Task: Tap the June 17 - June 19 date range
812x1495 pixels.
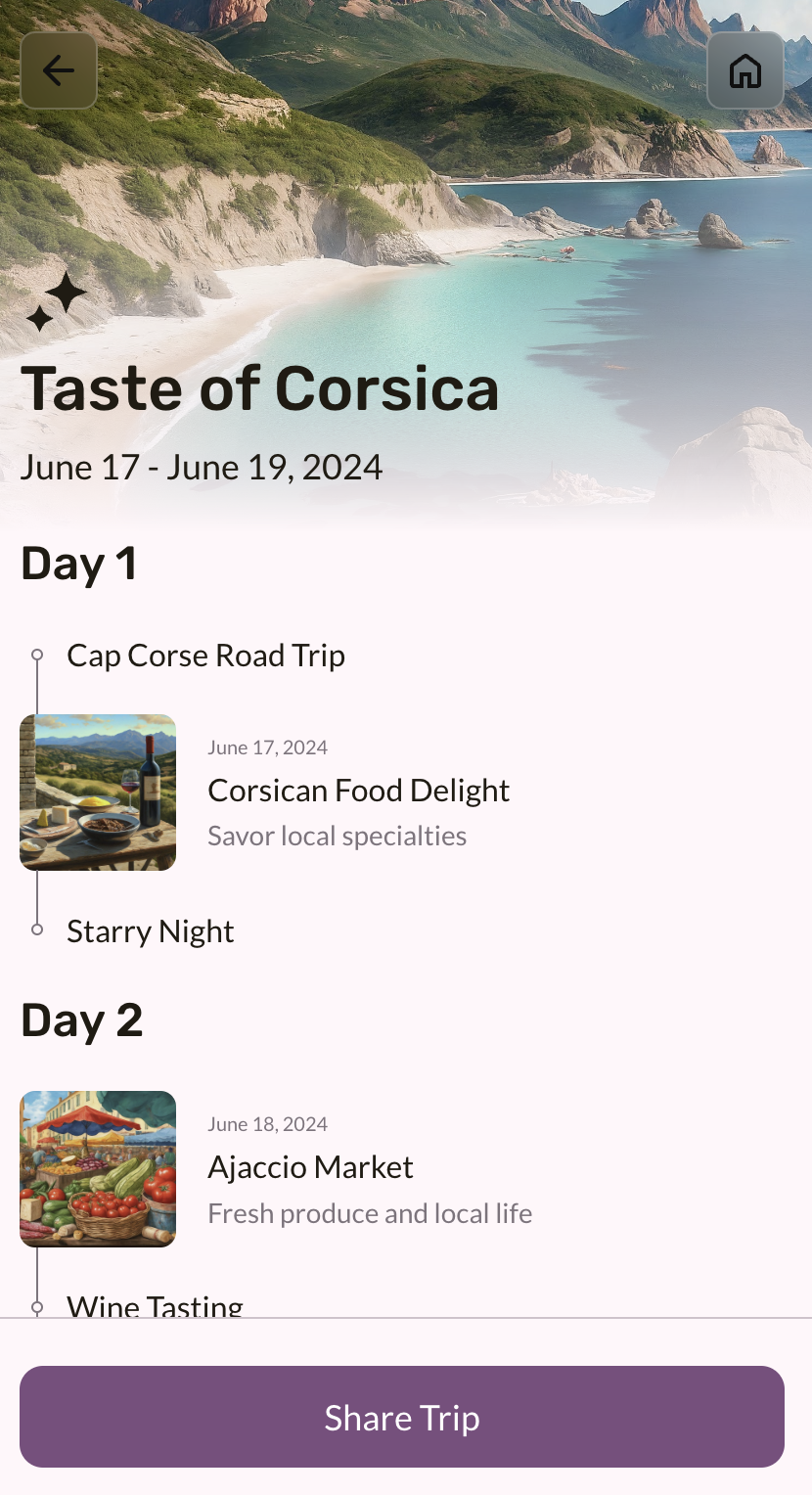Action: pyautogui.click(x=202, y=467)
